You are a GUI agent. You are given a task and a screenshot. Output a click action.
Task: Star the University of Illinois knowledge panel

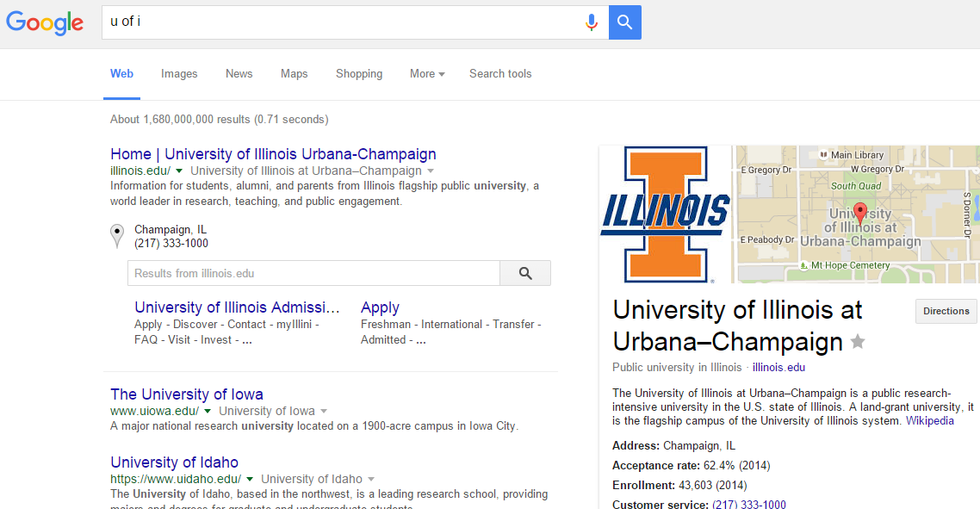[857, 342]
